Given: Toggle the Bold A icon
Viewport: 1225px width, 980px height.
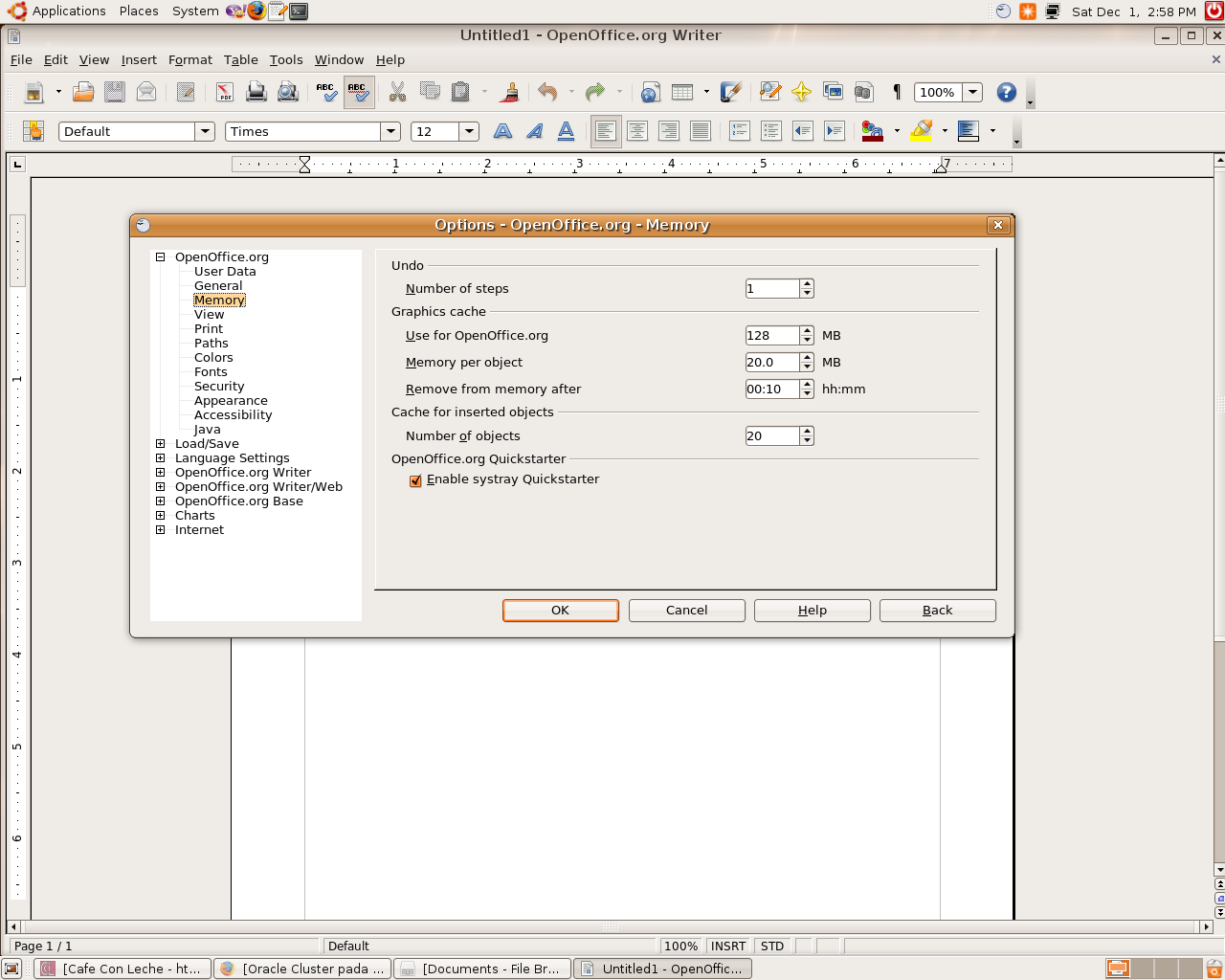Looking at the screenshot, I should [502, 131].
